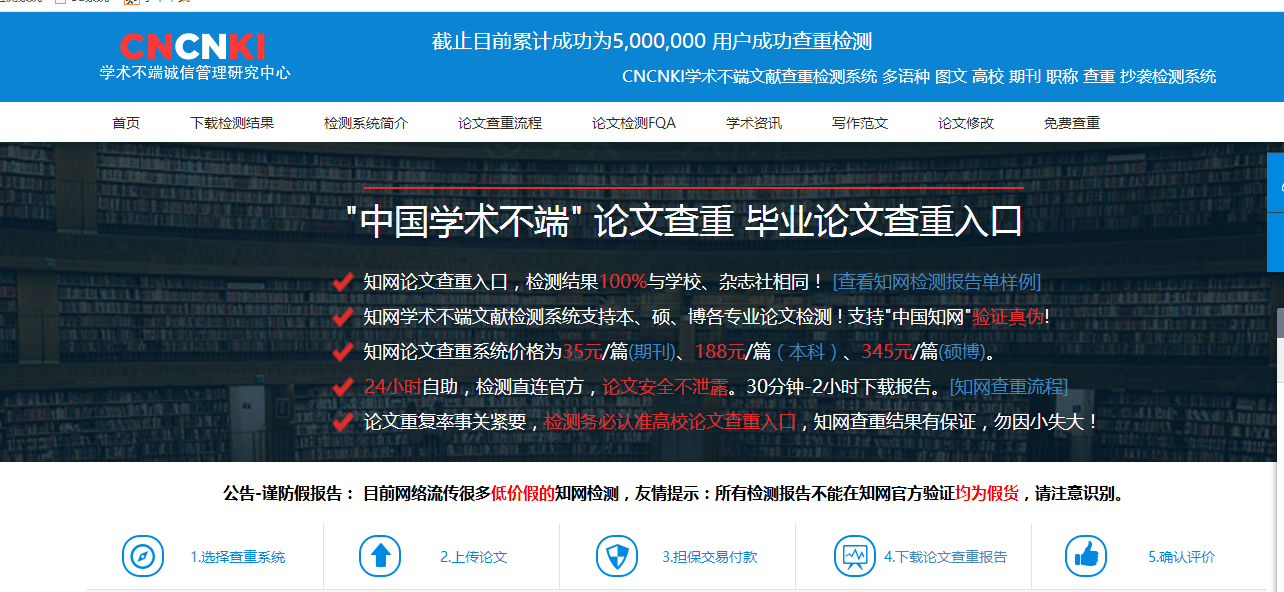Click step link 5.确认评价
The height and width of the screenshot is (592, 1284).
1182,557
